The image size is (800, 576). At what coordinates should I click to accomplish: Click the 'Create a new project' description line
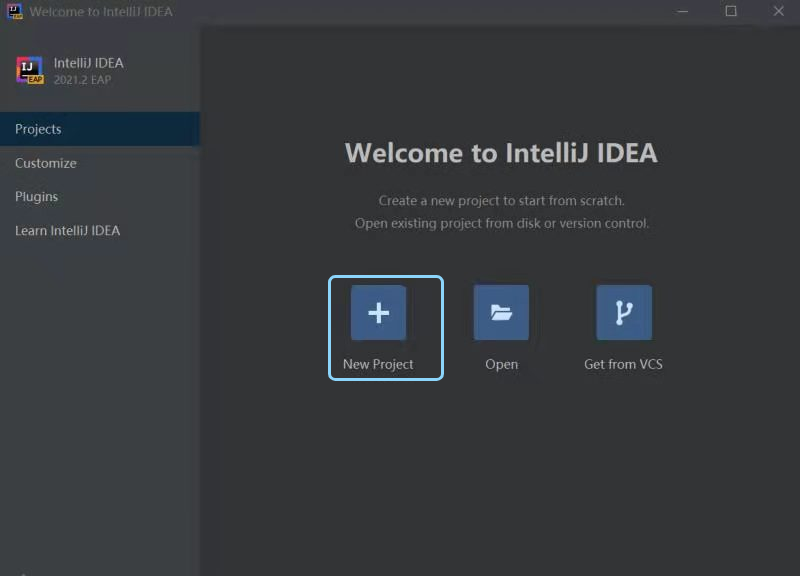point(501,201)
